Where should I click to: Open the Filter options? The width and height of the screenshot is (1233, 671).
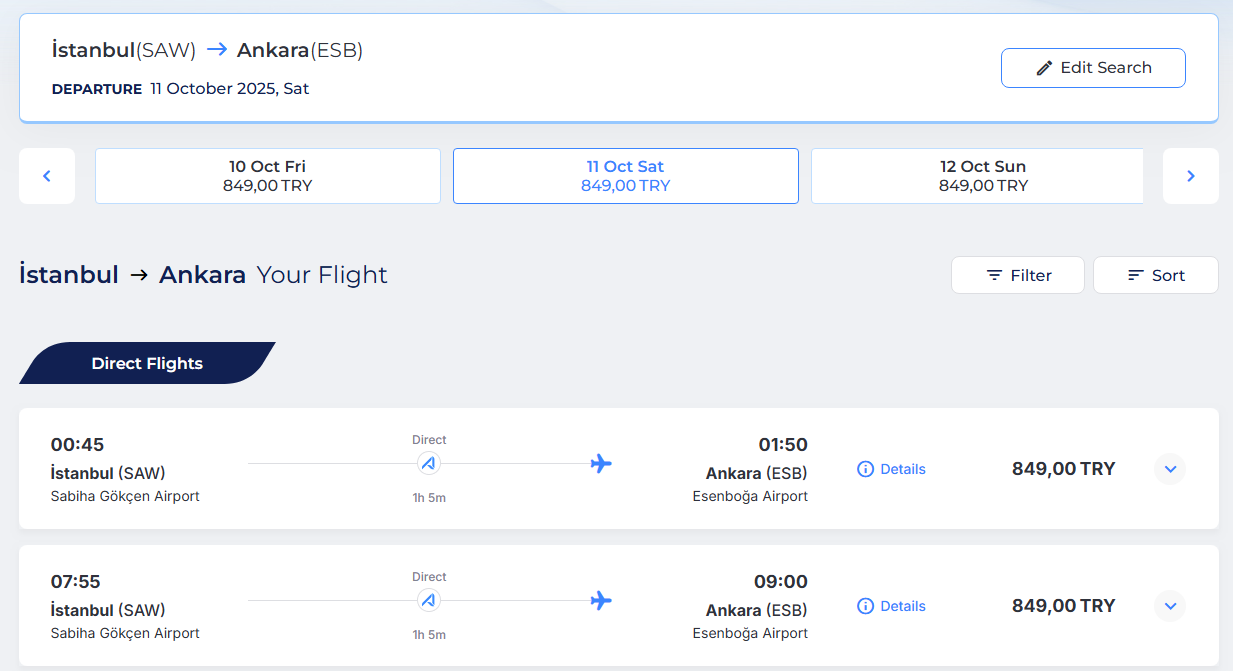coord(1018,275)
